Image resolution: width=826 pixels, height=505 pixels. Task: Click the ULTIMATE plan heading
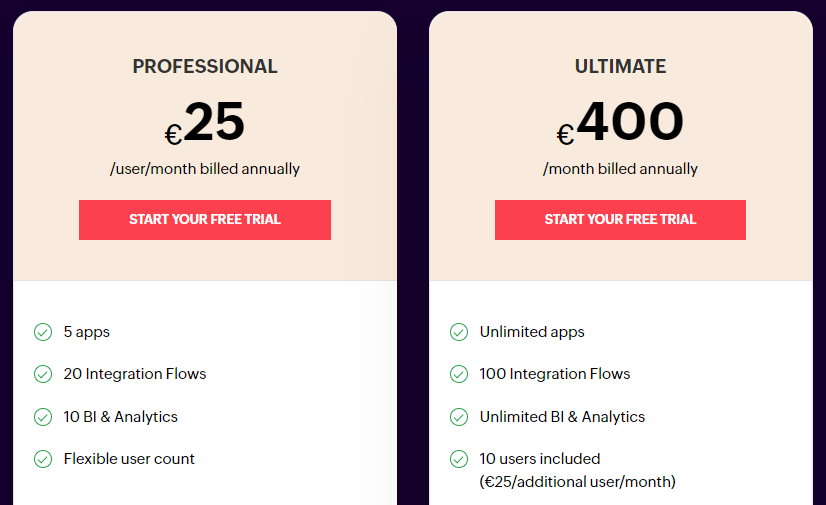[620, 67]
